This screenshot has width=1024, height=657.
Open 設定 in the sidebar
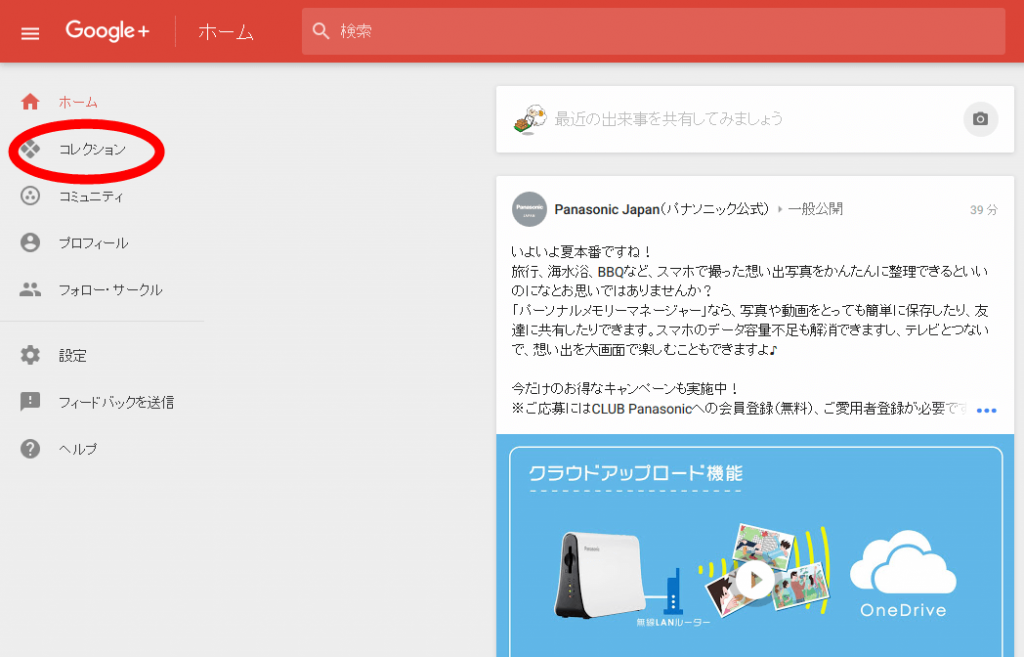click(72, 356)
